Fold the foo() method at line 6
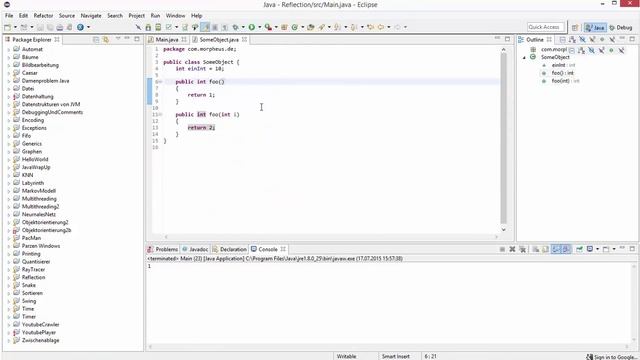The width and height of the screenshot is (640, 360). tap(160, 82)
